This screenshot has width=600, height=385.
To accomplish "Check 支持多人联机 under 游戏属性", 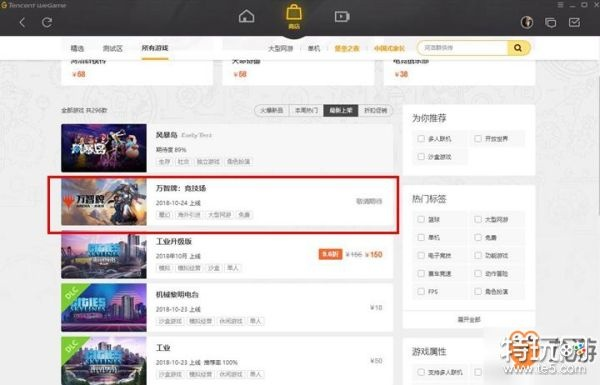I will click(421, 372).
